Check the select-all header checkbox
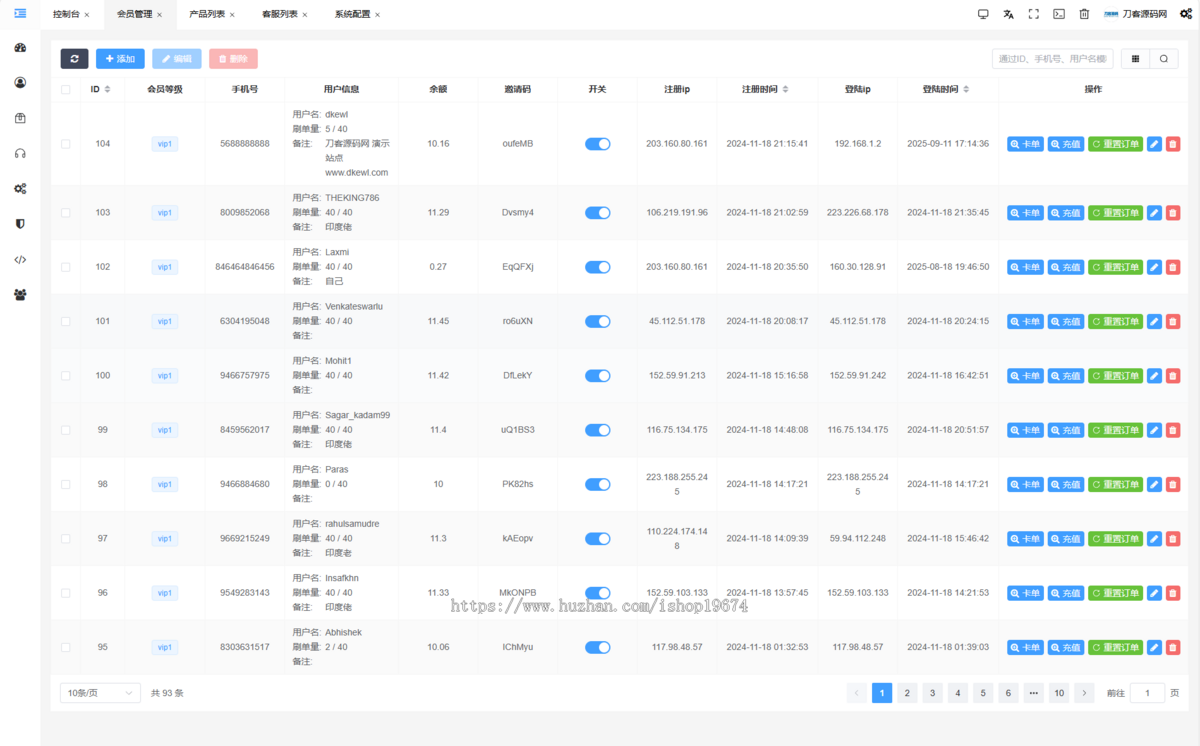The height and width of the screenshot is (746, 1200). click(66, 89)
